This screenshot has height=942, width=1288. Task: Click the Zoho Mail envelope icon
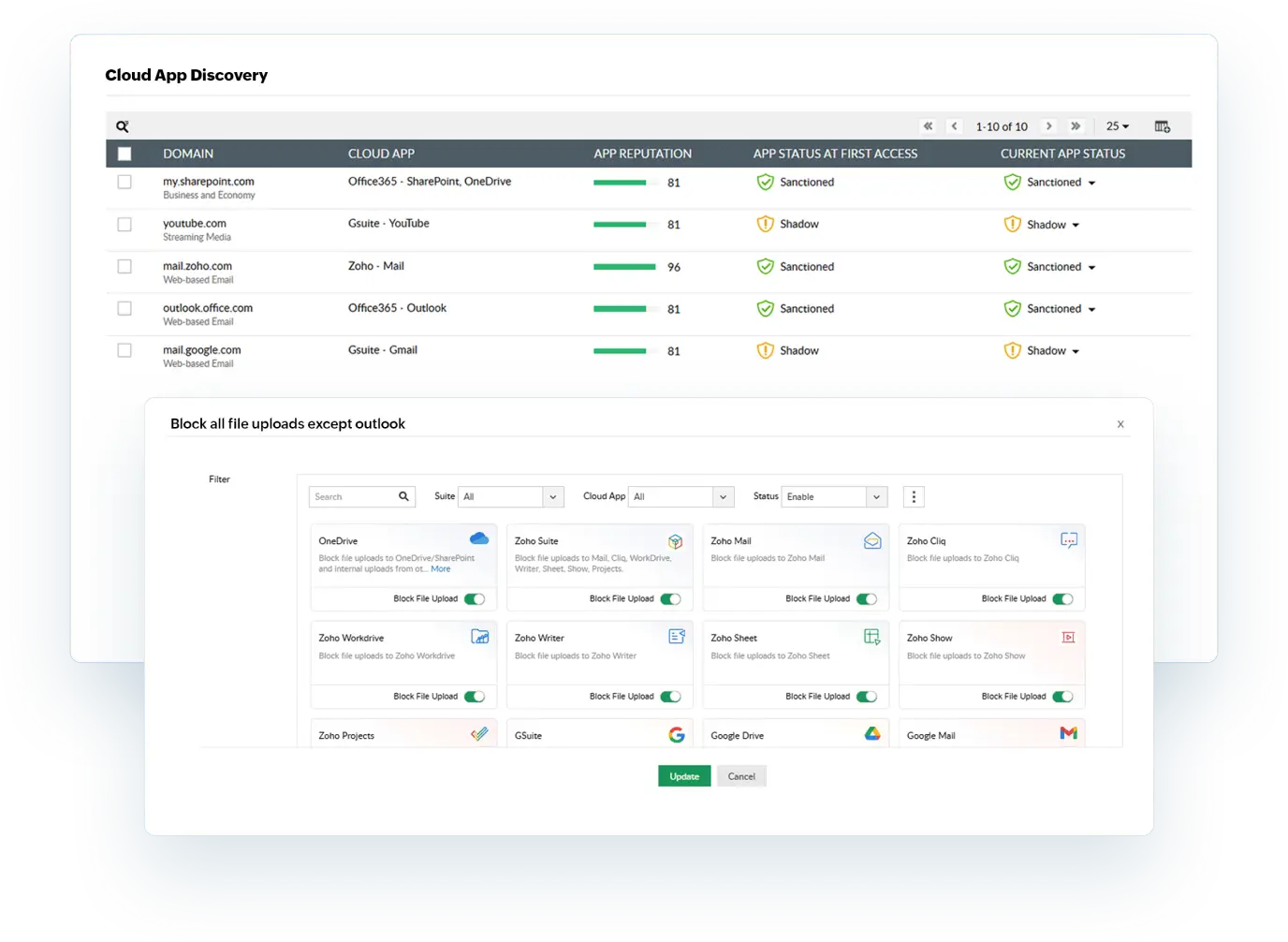pyautogui.click(x=872, y=540)
